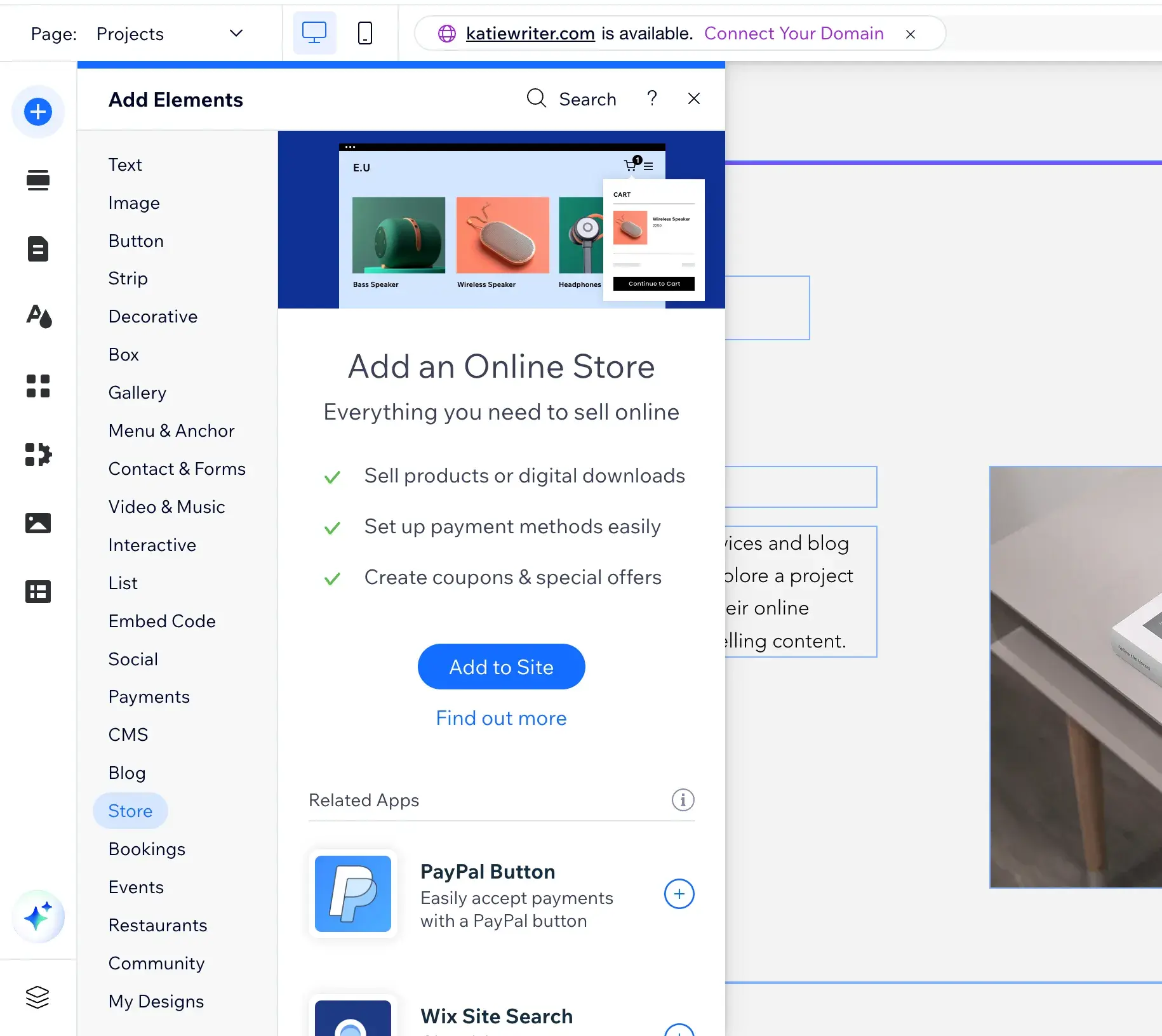1162x1036 pixels.
Task: Click the Connect Your Domain link
Action: (794, 33)
